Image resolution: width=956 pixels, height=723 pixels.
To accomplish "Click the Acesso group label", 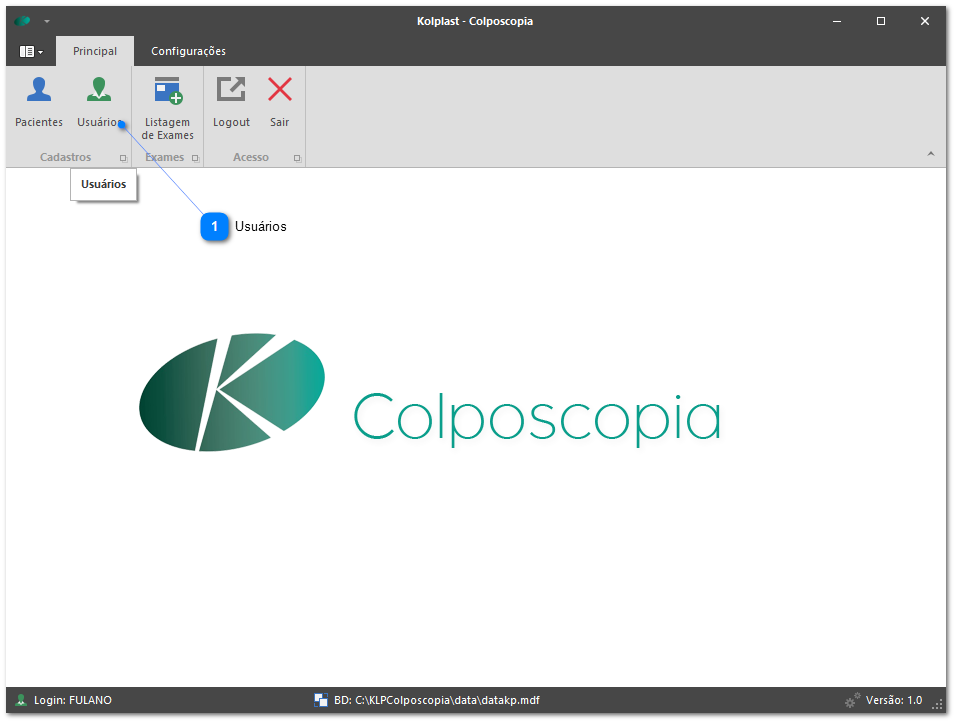I will point(251,157).
